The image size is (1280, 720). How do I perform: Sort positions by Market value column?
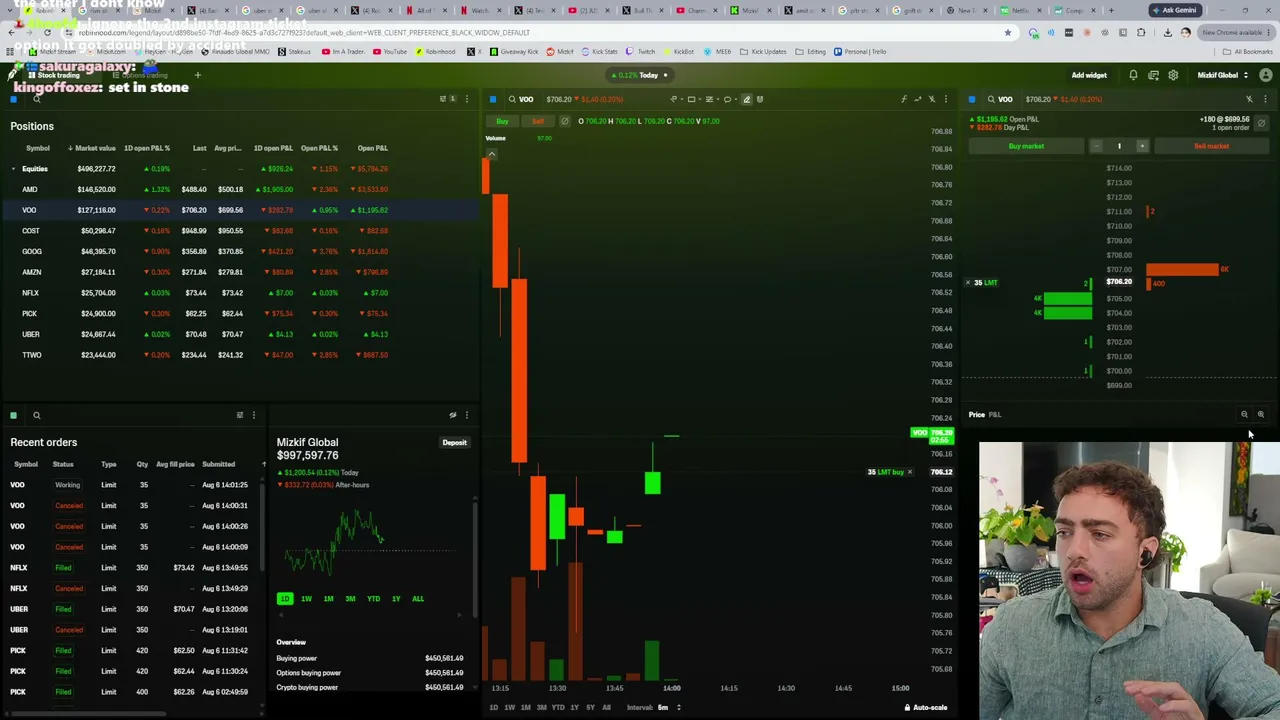92,148
